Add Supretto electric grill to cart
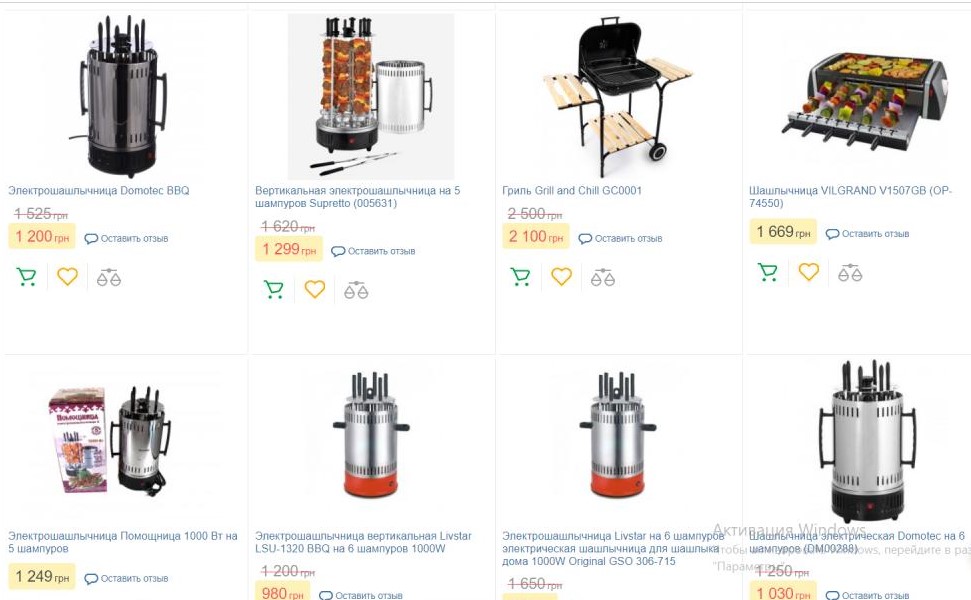971x600 pixels. [273, 290]
